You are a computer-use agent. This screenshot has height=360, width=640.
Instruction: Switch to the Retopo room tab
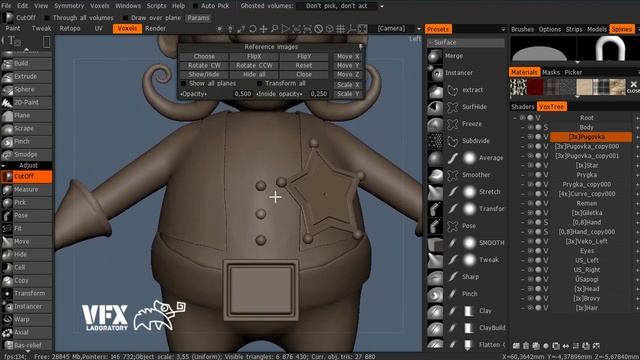70,29
